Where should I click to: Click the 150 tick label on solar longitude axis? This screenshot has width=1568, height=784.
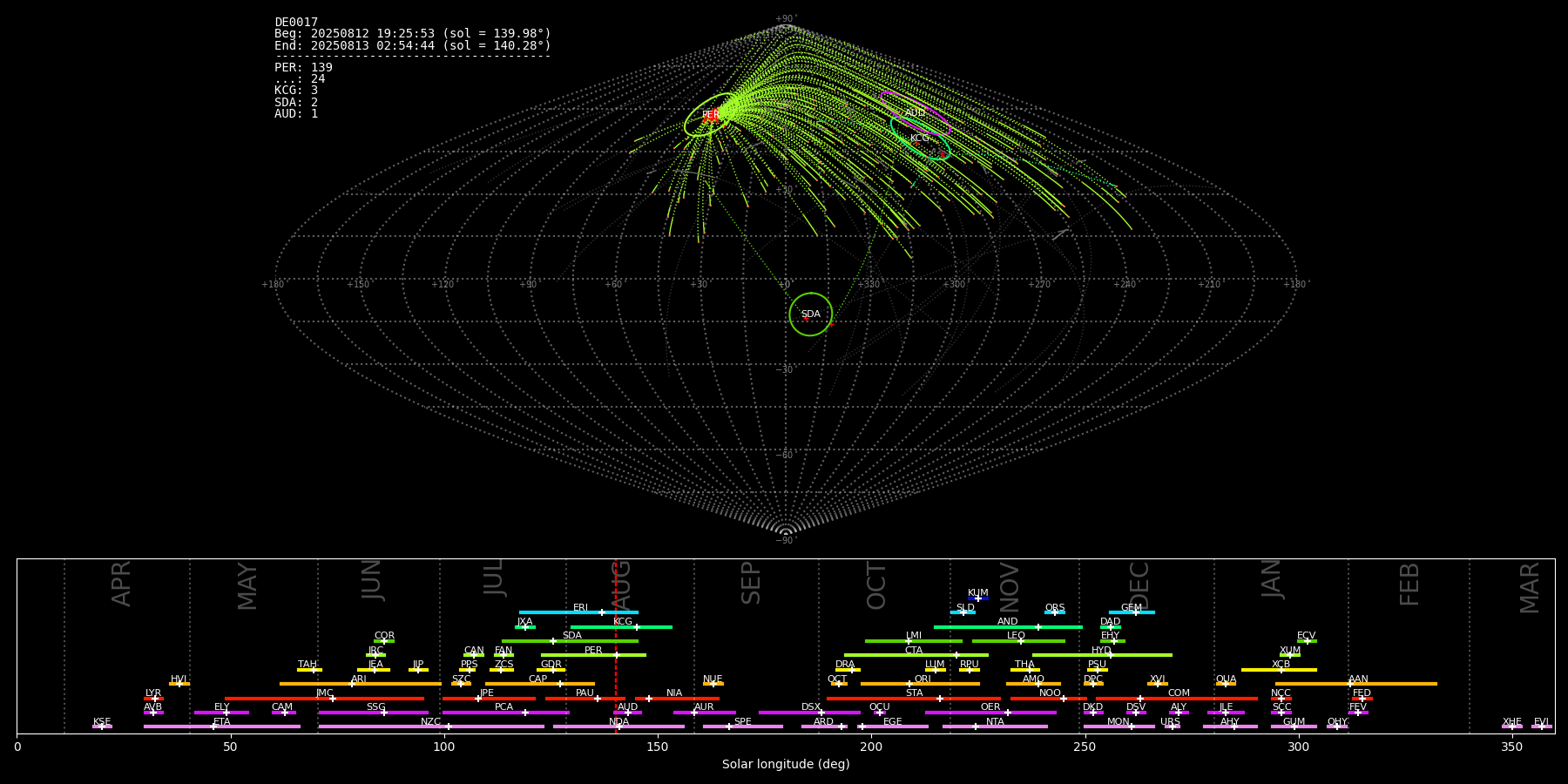click(x=658, y=747)
